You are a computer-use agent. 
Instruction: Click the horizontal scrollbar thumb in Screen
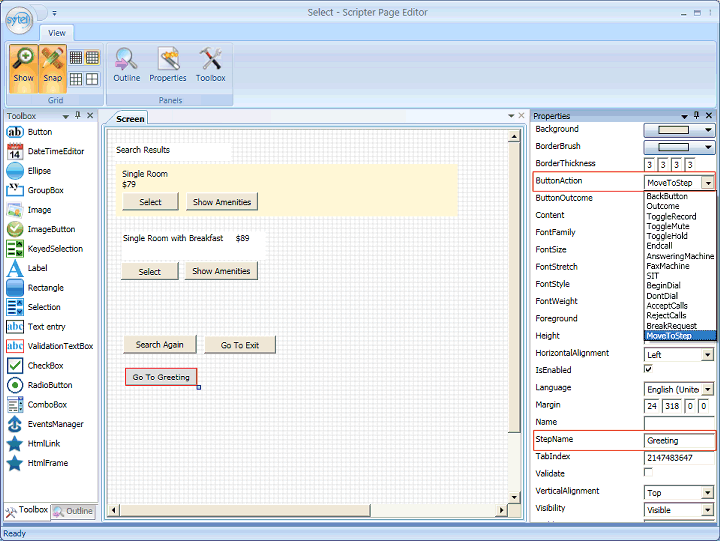pos(245,510)
